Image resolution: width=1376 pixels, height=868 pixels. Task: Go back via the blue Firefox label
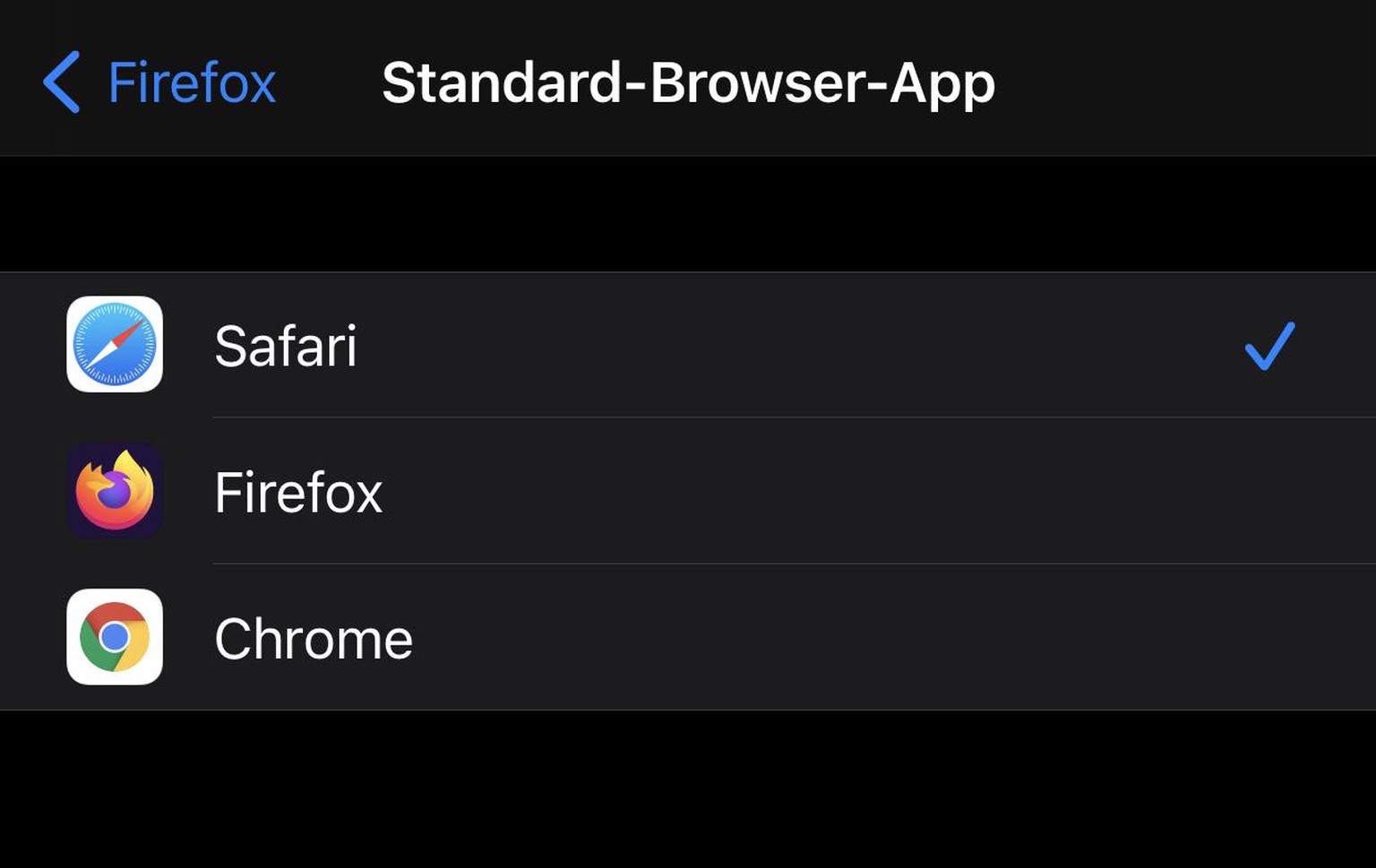192,83
